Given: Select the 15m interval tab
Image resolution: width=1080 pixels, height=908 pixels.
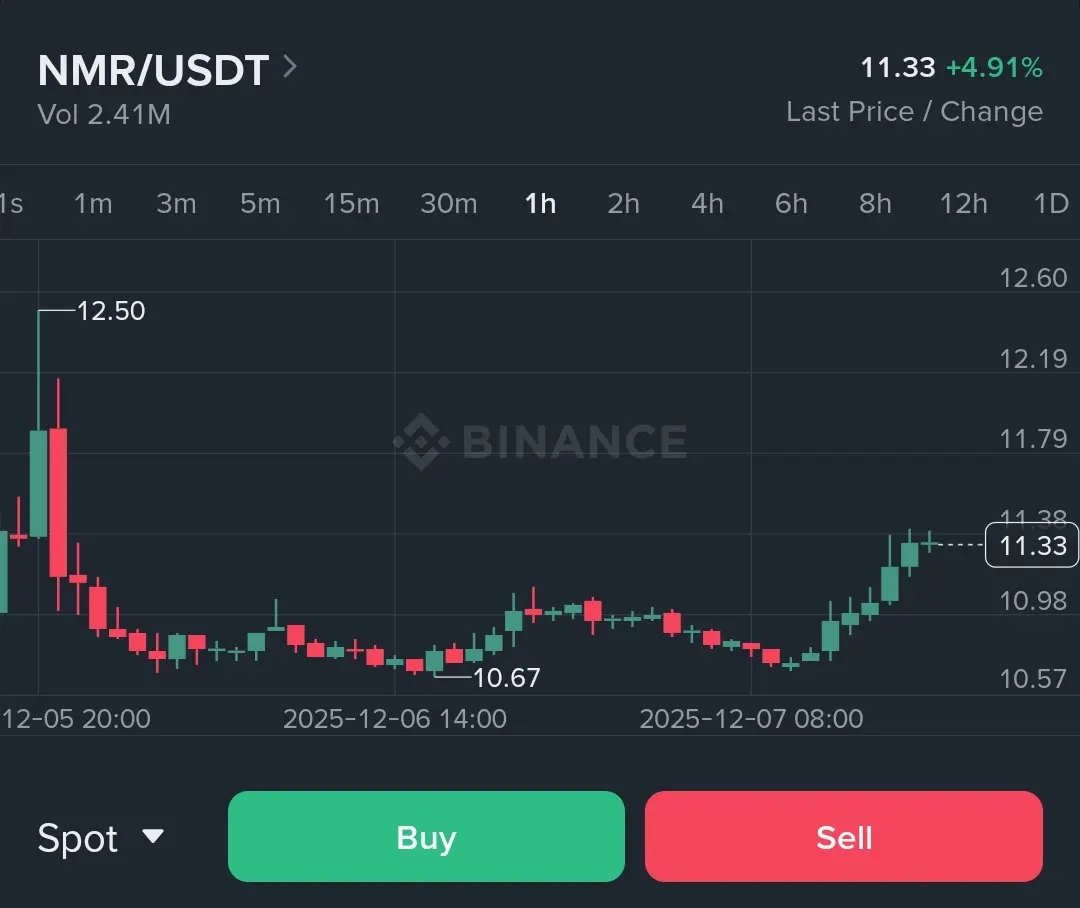Looking at the screenshot, I should tap(351, 203).
